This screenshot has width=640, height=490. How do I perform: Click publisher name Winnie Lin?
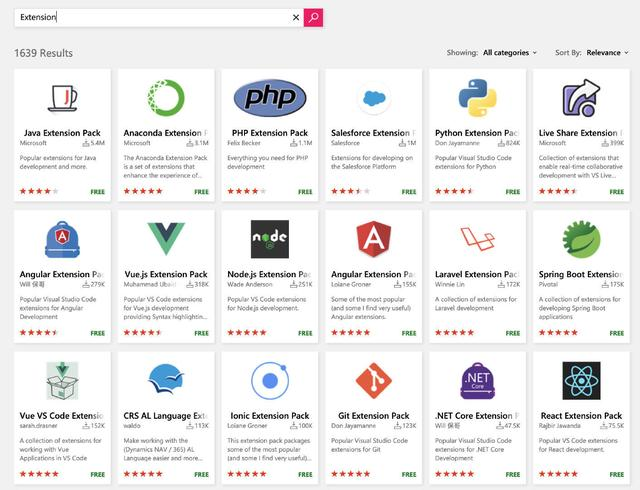coord(449,284)
